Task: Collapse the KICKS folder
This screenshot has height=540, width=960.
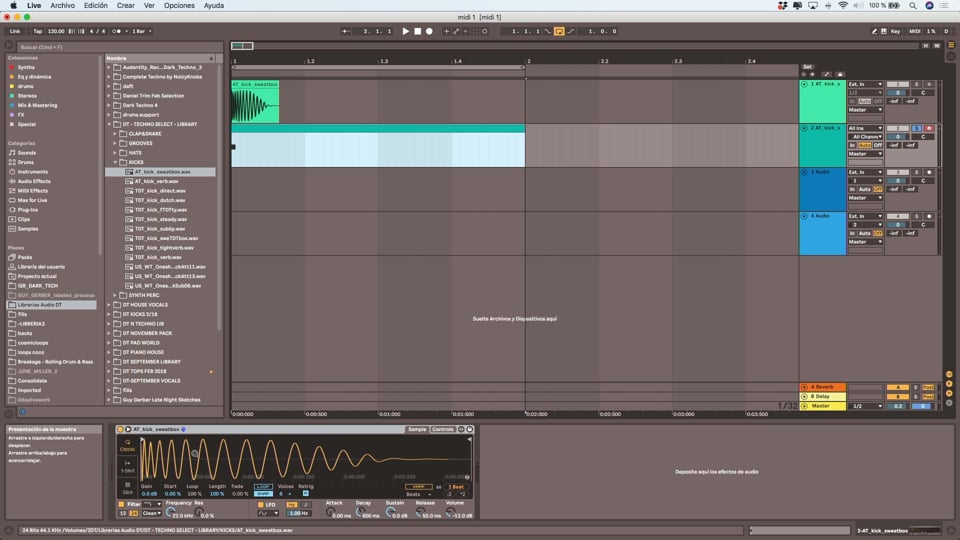Action: [115, 162]
